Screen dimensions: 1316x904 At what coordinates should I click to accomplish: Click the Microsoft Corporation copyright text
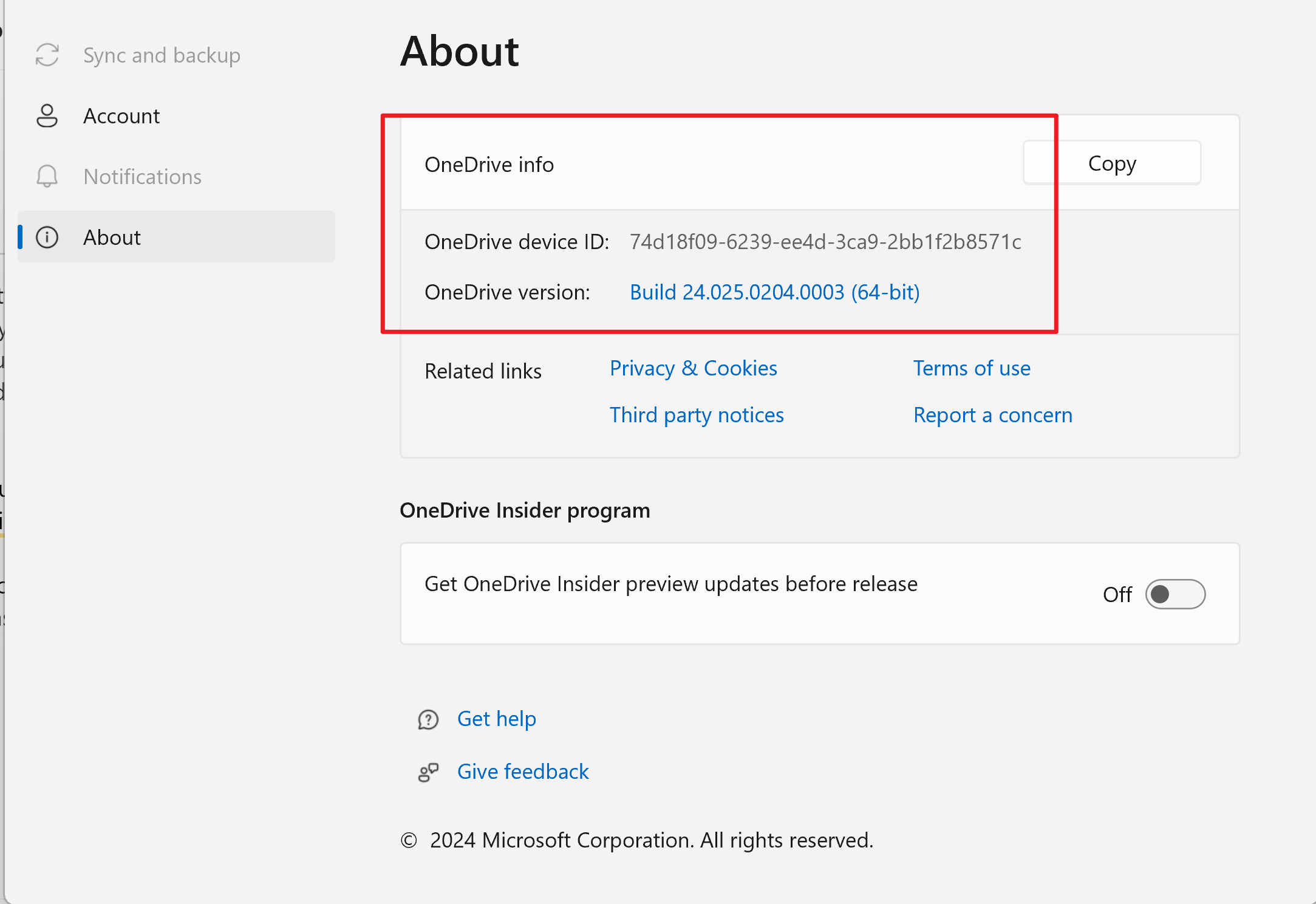pyautogui.click(x=637, y=840)
